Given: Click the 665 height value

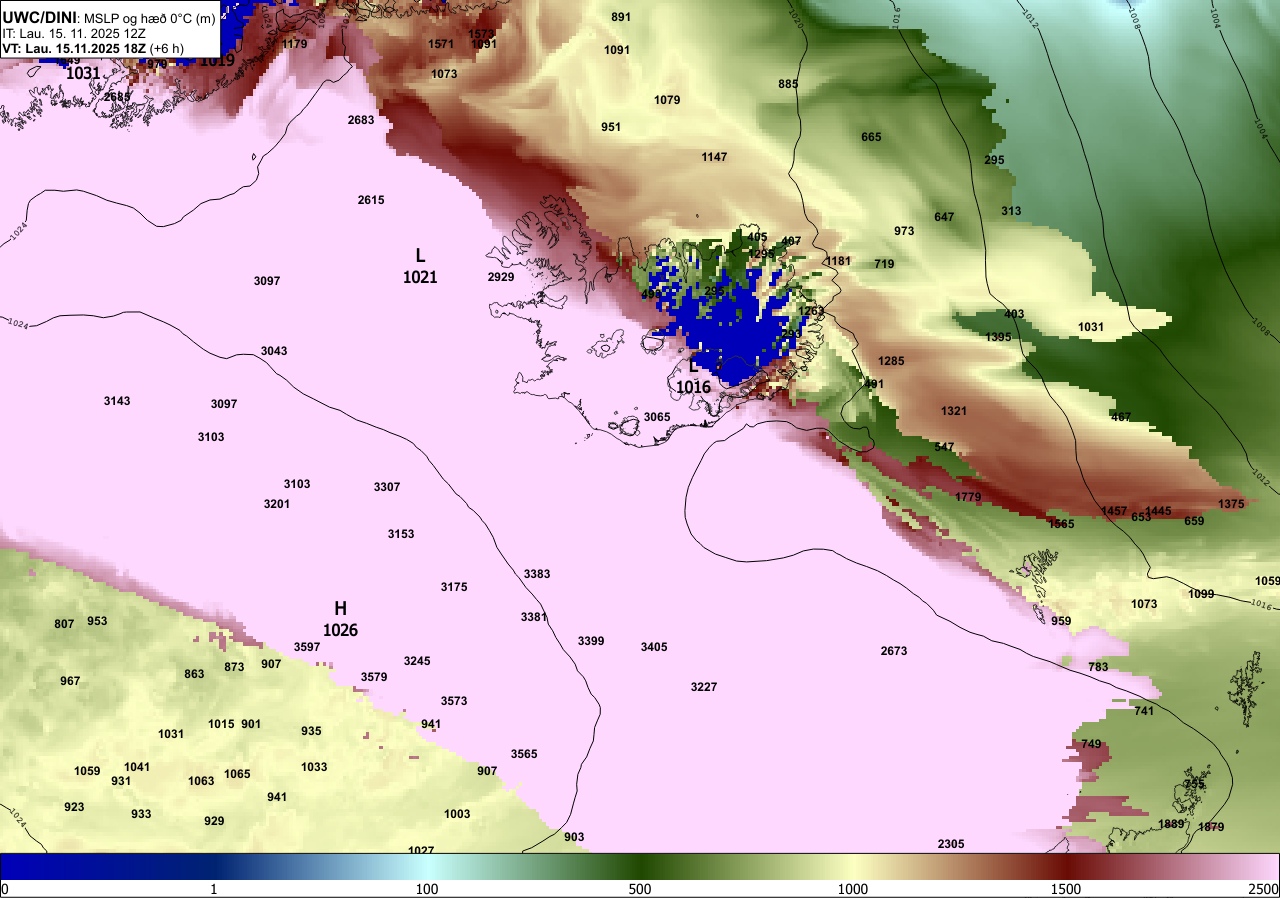Looking at the screenshot, I should (x=871, y=137).
